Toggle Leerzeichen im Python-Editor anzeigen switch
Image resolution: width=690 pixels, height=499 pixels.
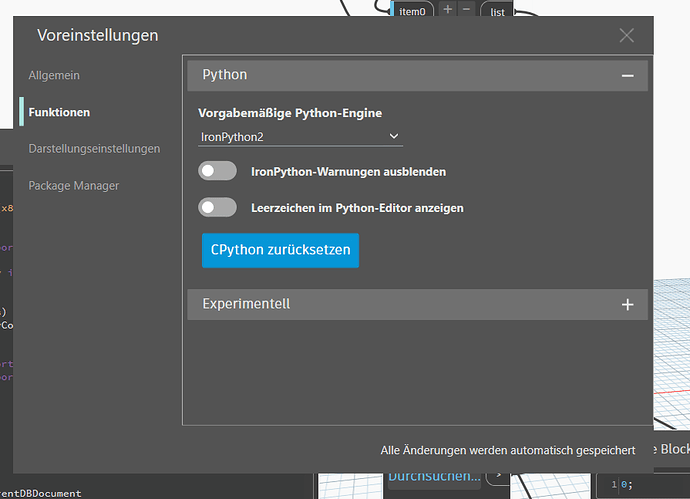coord(217,207)
